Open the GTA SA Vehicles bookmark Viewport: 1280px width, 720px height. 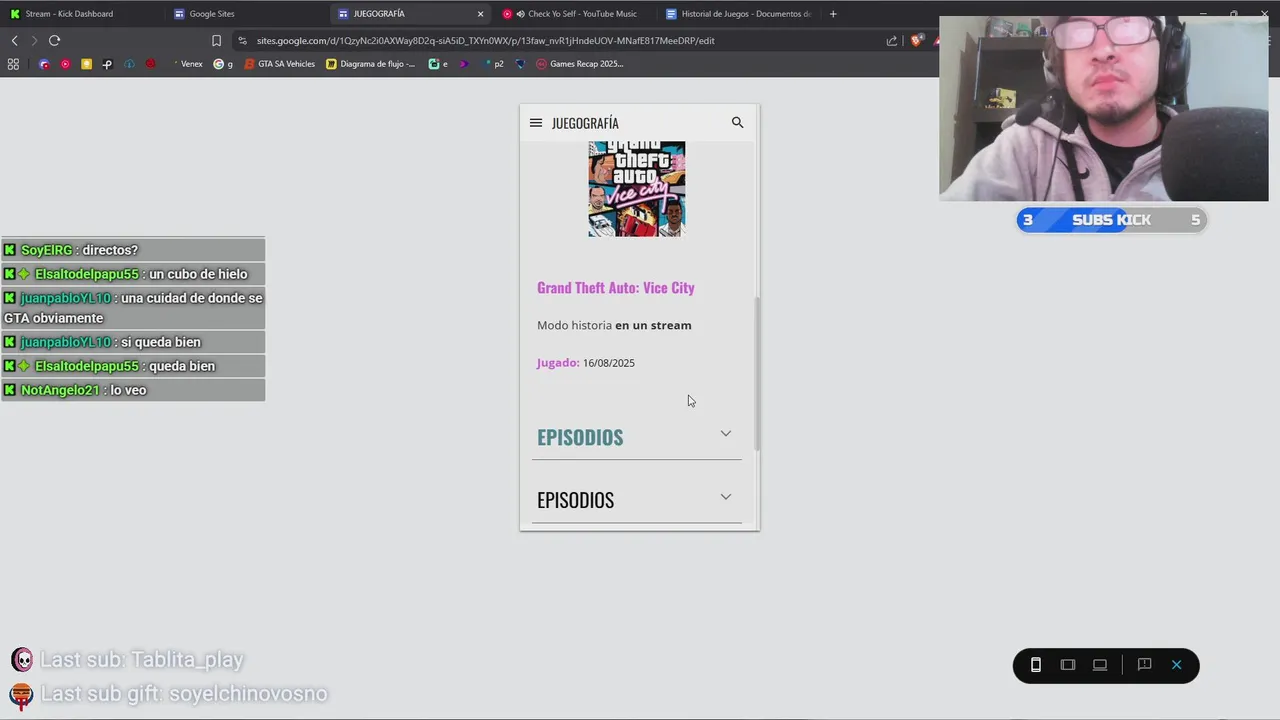(280, 64)
